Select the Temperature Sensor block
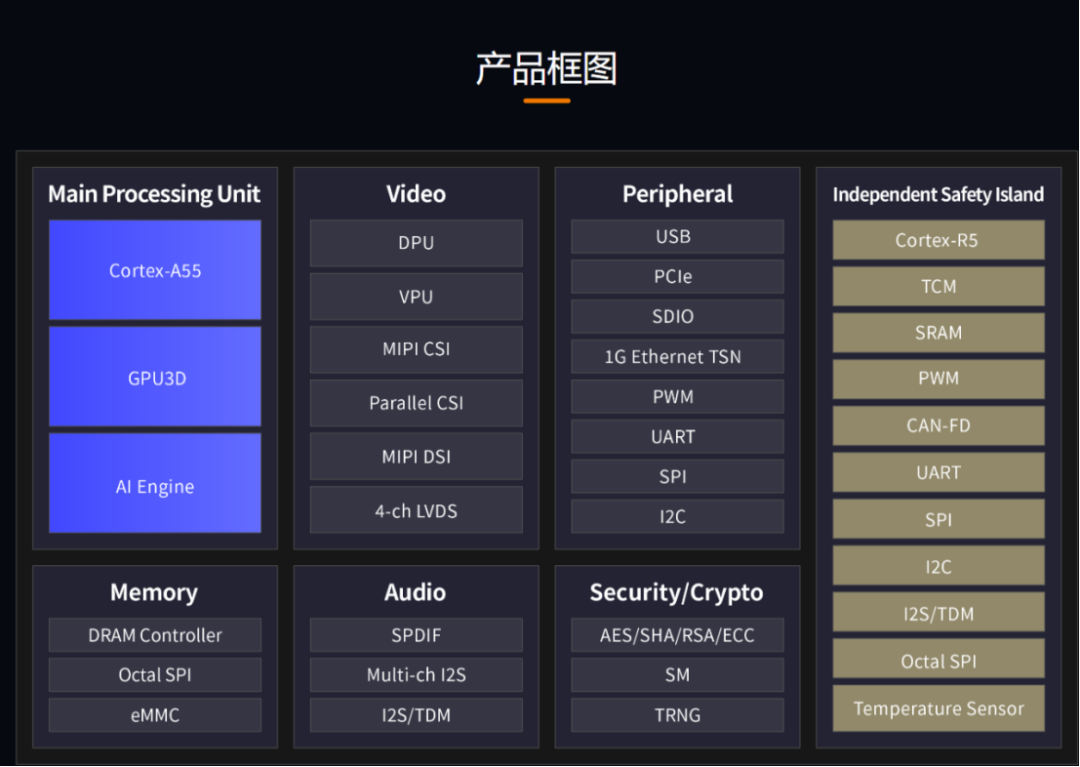 (938, 708)
